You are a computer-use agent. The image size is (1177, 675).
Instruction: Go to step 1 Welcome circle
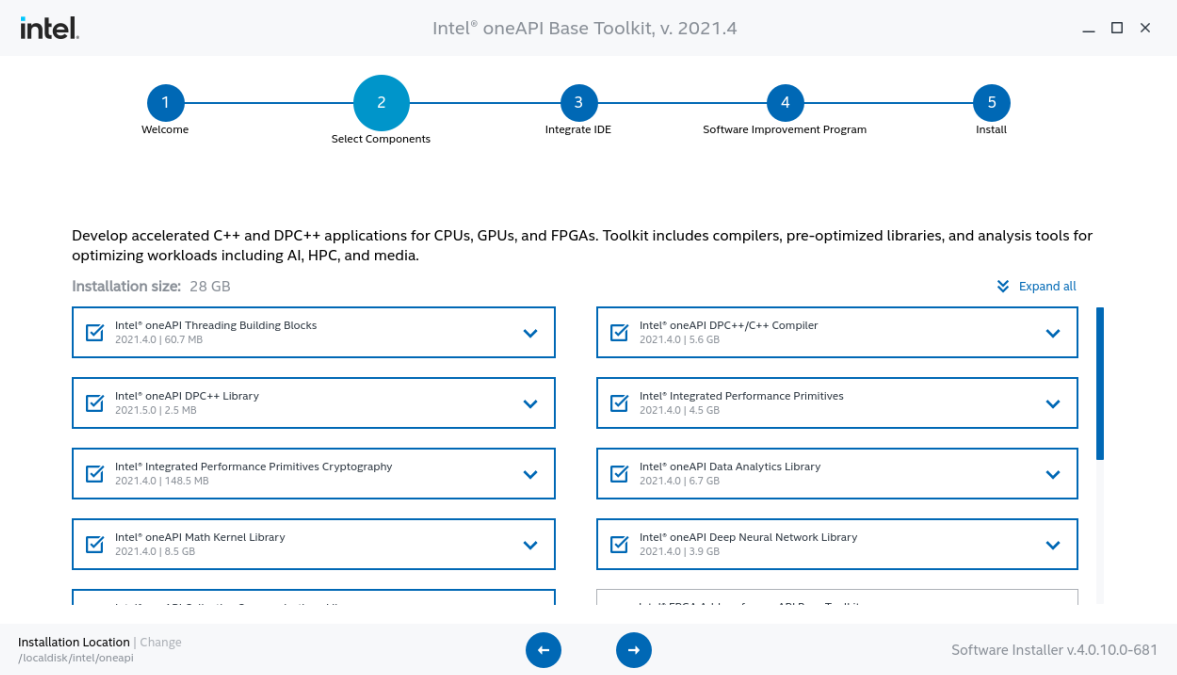click(165, 103)
